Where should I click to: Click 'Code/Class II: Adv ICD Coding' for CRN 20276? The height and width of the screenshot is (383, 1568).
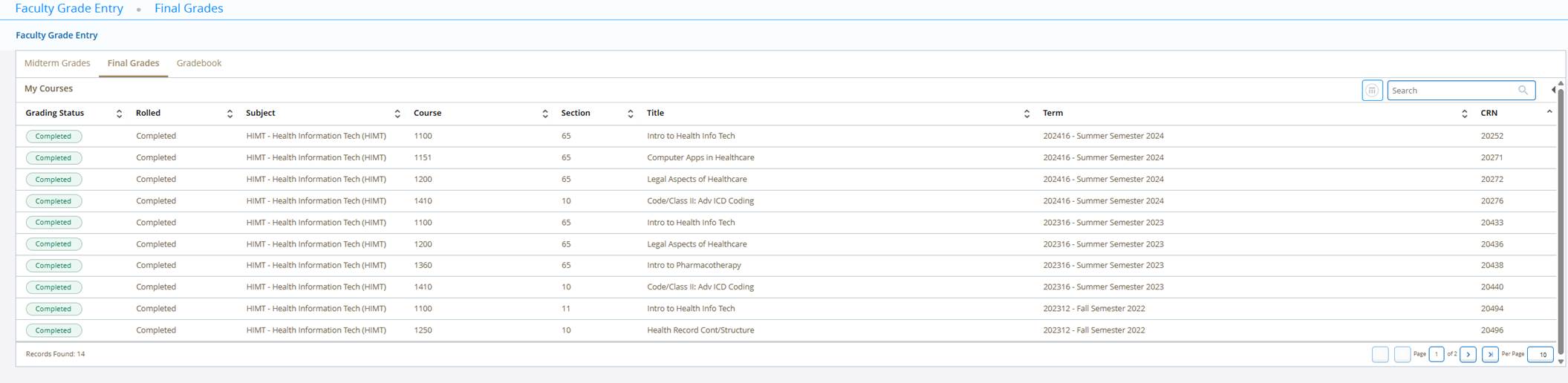click(x=700, y=200)
